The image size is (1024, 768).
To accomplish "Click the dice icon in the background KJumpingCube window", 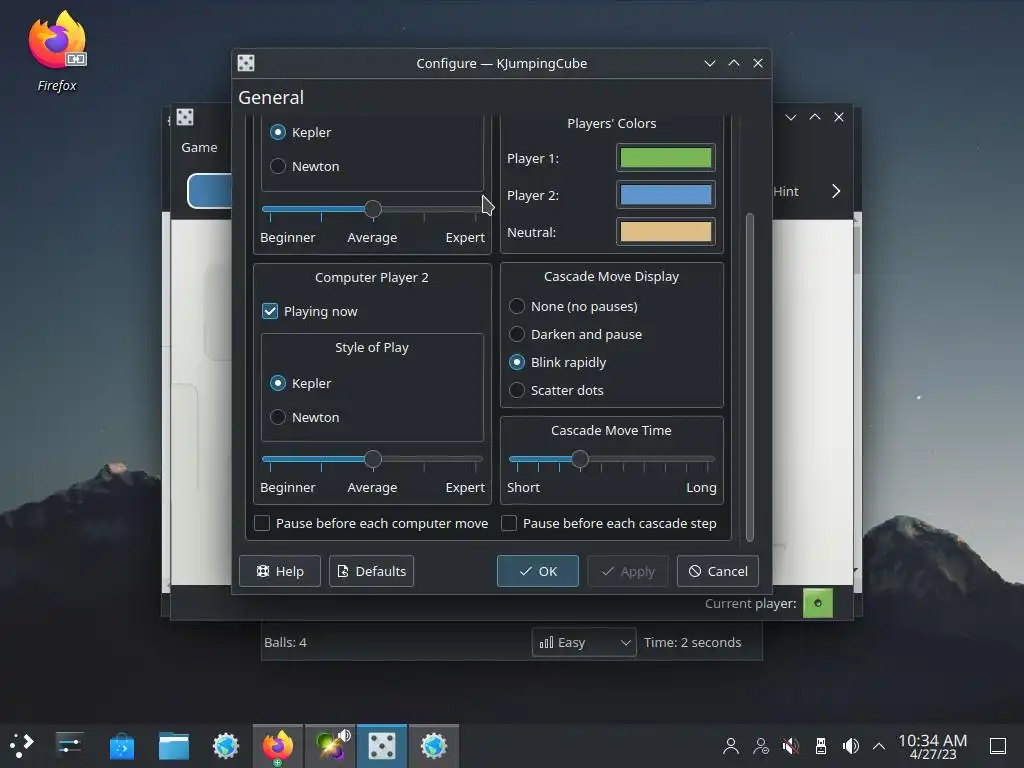I will coord(185,117).
